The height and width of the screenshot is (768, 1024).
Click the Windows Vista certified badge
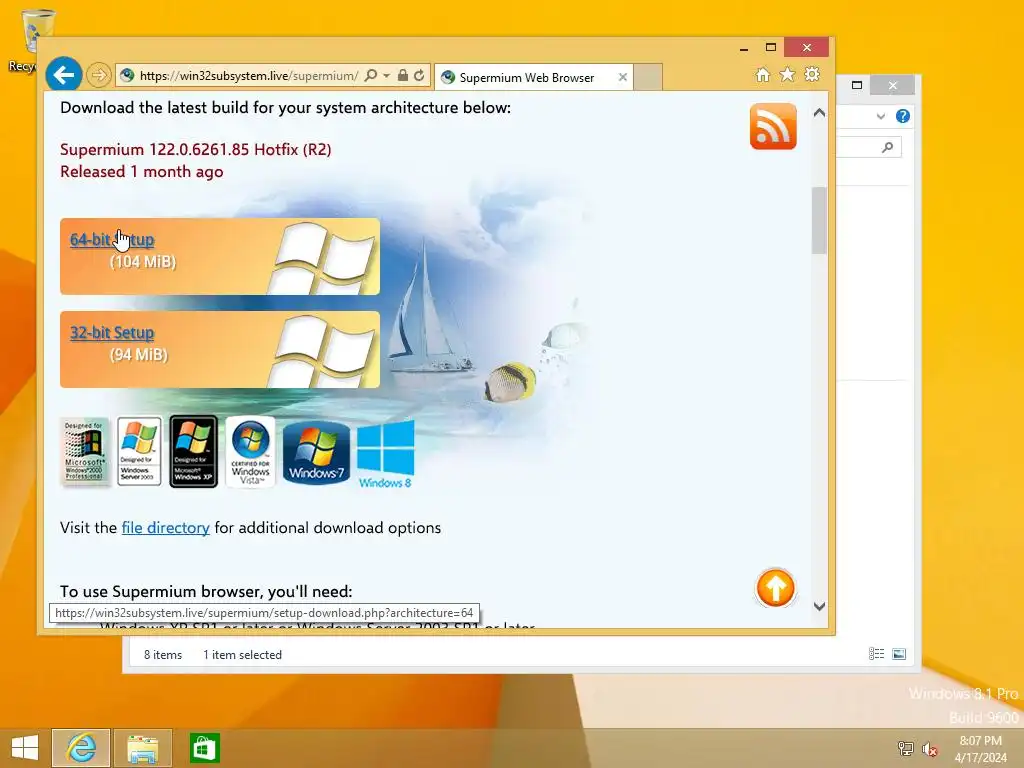[x=251, y=451]
